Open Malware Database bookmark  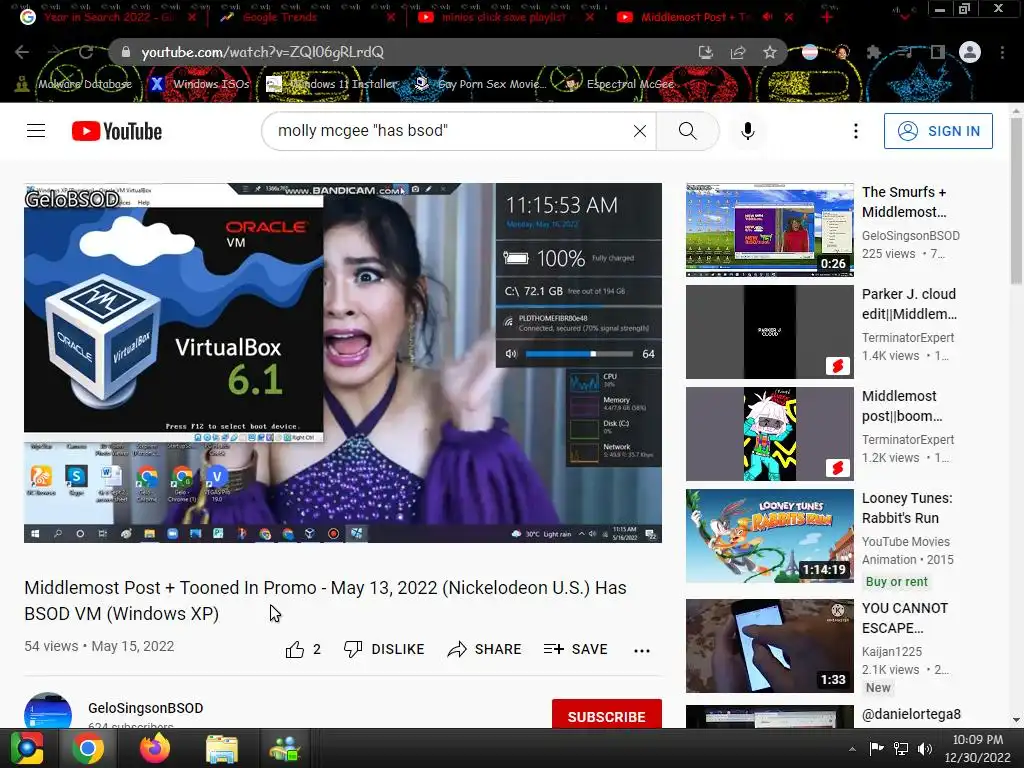coord(73,84)
